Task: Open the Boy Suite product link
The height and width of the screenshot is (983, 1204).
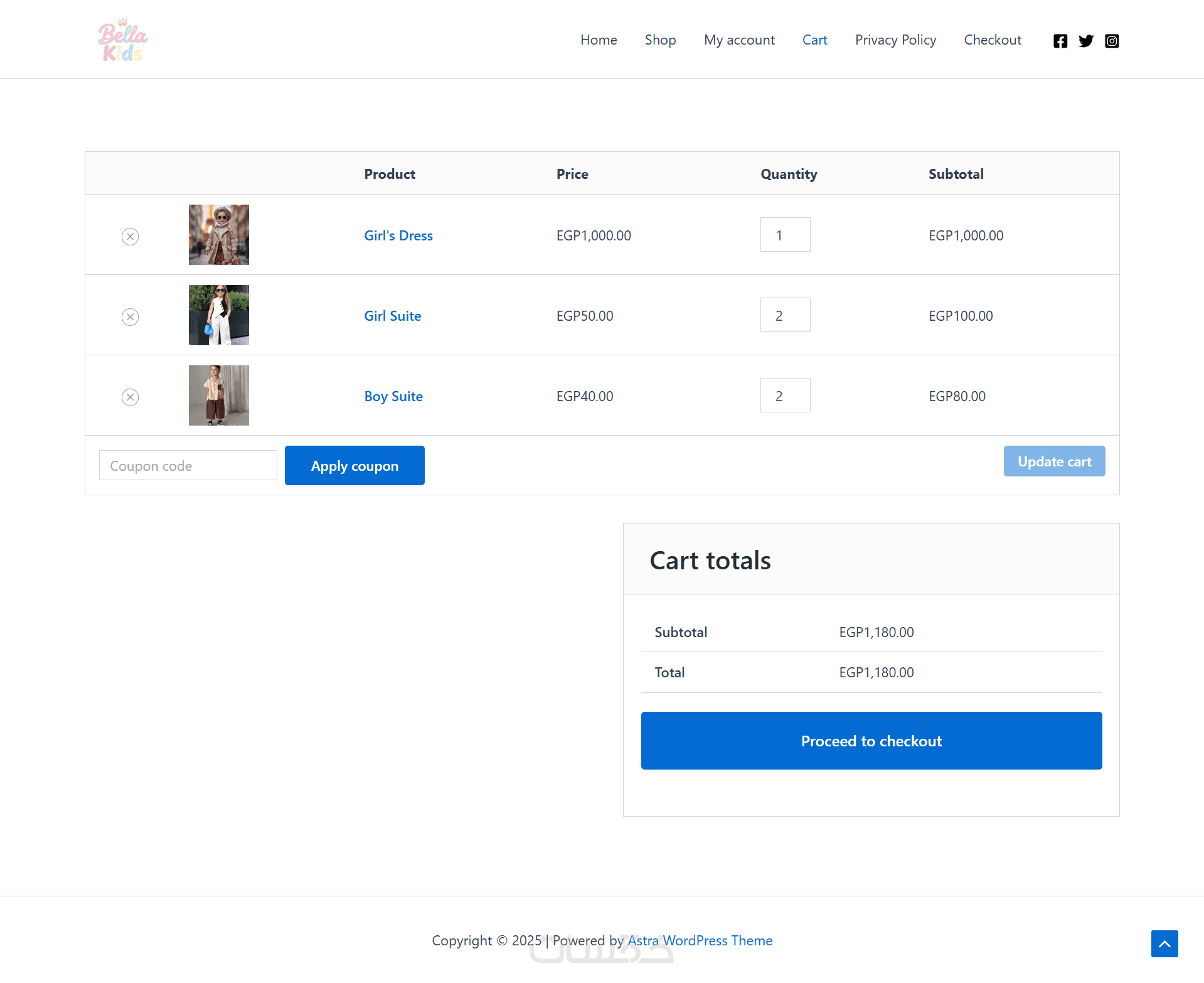Action: tap(393, 396)
